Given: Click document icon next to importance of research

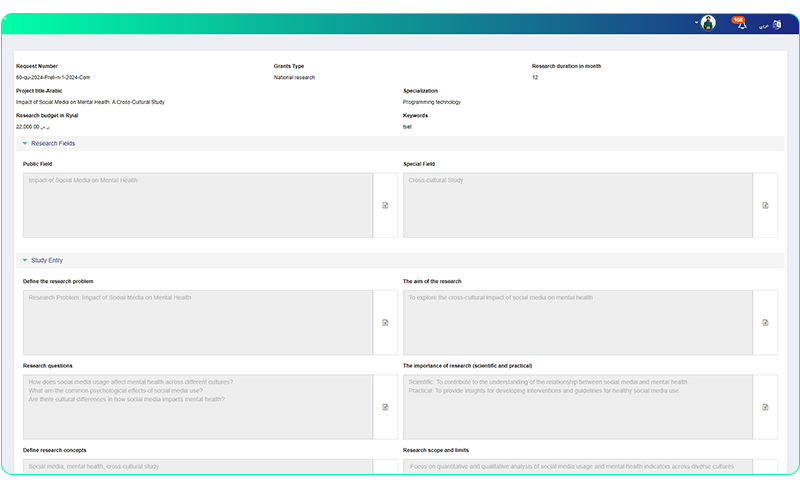Looking at the screenshot, I should pyautogui.click(x=765, y=407).
